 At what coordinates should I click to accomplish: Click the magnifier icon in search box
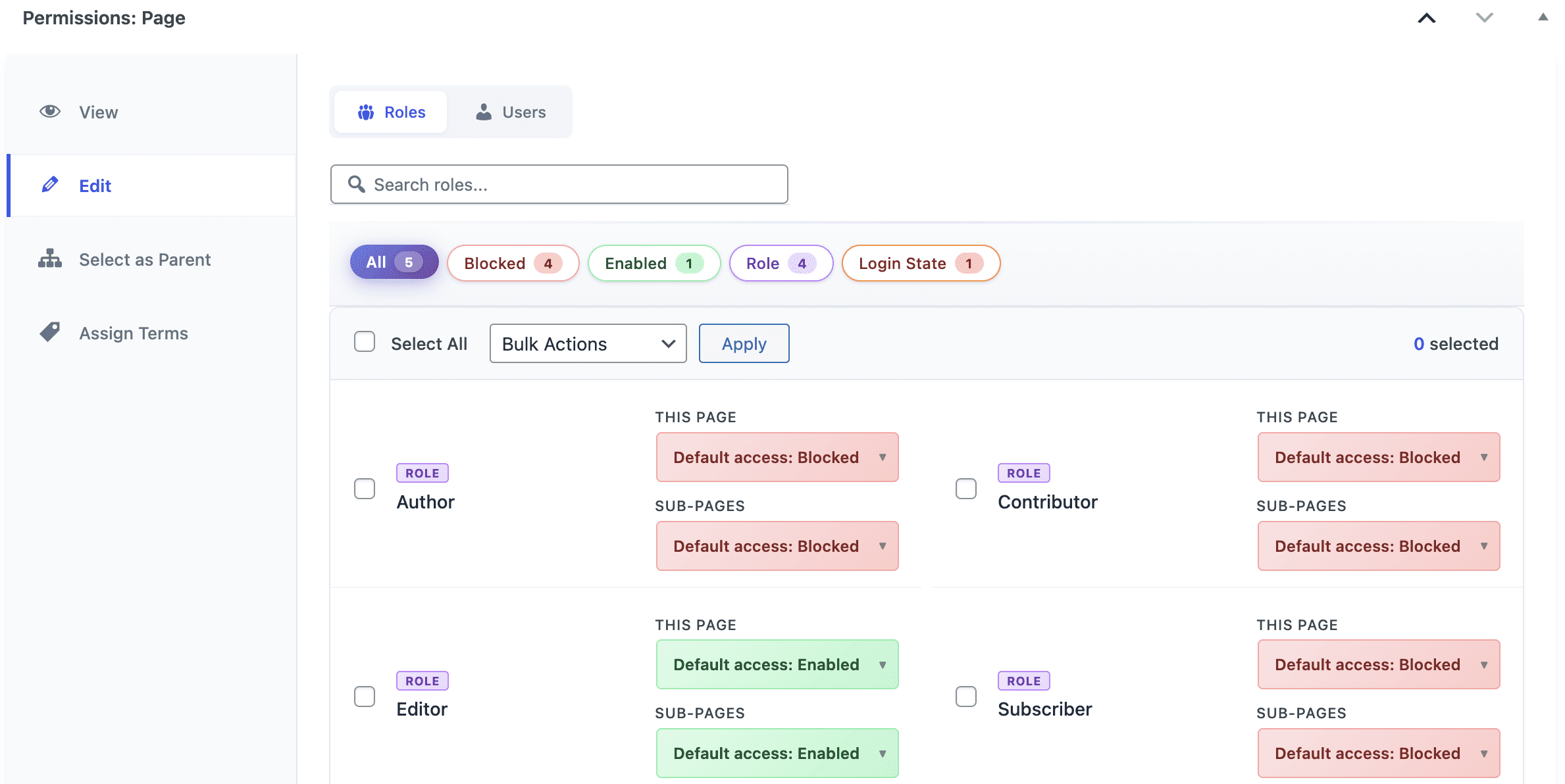point(357,184)
